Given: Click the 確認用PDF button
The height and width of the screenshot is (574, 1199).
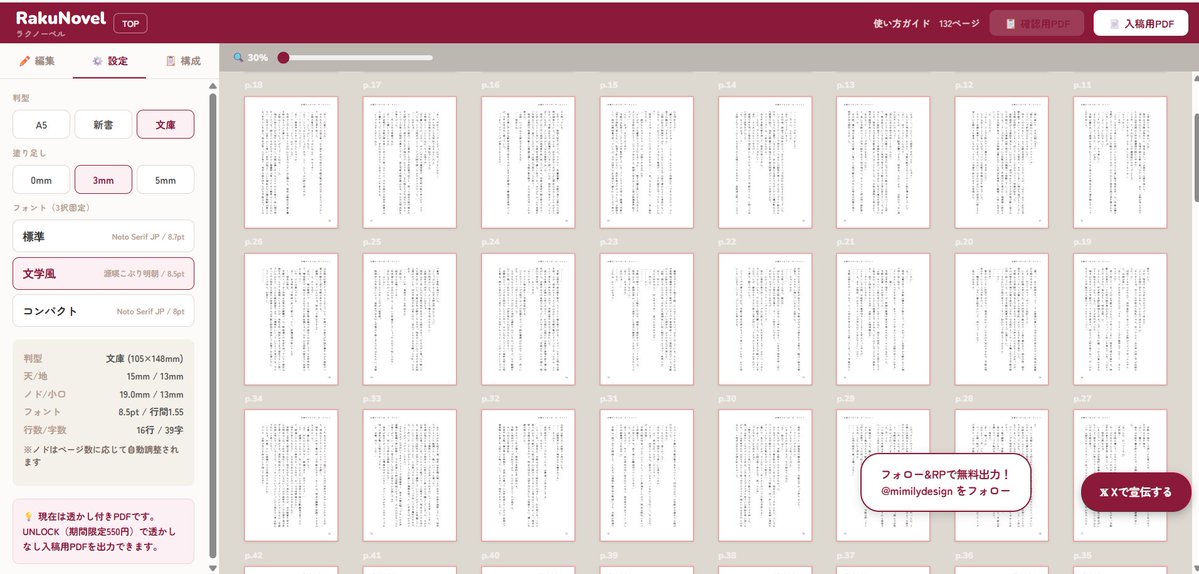Looking at the screenshot, I should click(x=1037, y=24).
